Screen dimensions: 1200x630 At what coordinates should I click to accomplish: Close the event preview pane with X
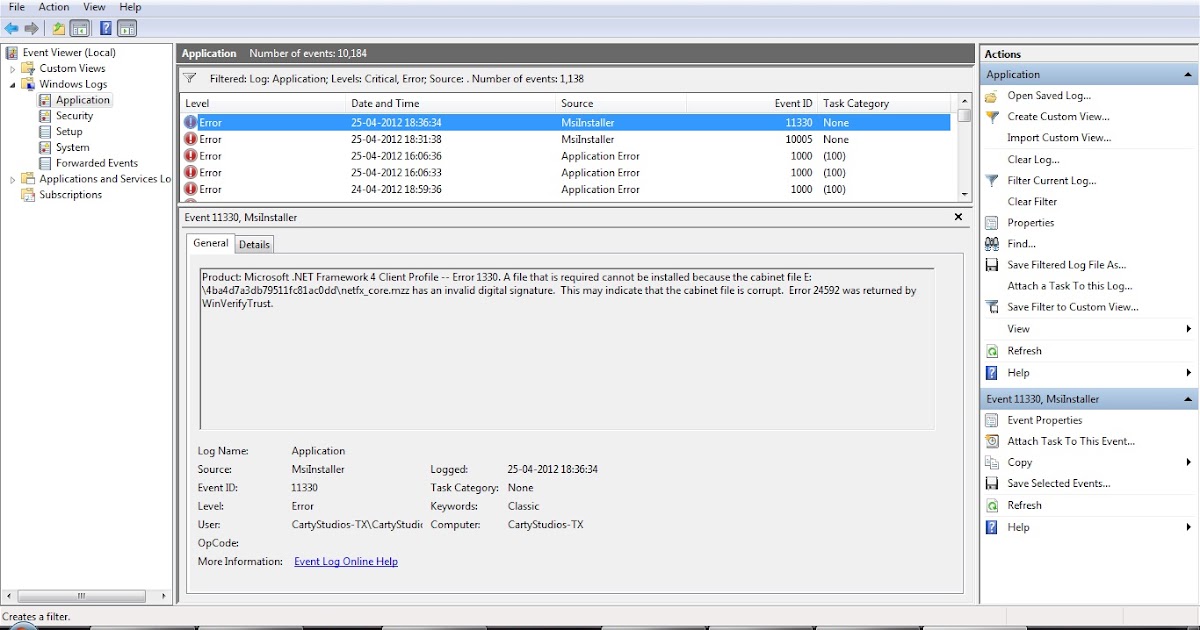point(958,217)
